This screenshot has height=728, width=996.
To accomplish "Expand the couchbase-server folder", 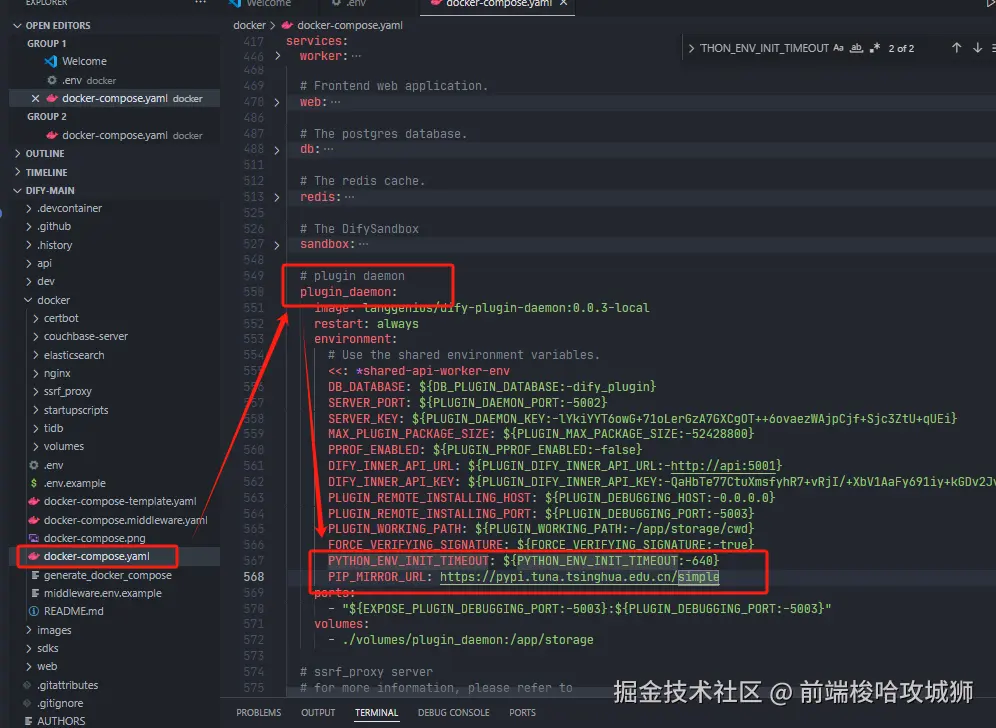I will 36,337.
